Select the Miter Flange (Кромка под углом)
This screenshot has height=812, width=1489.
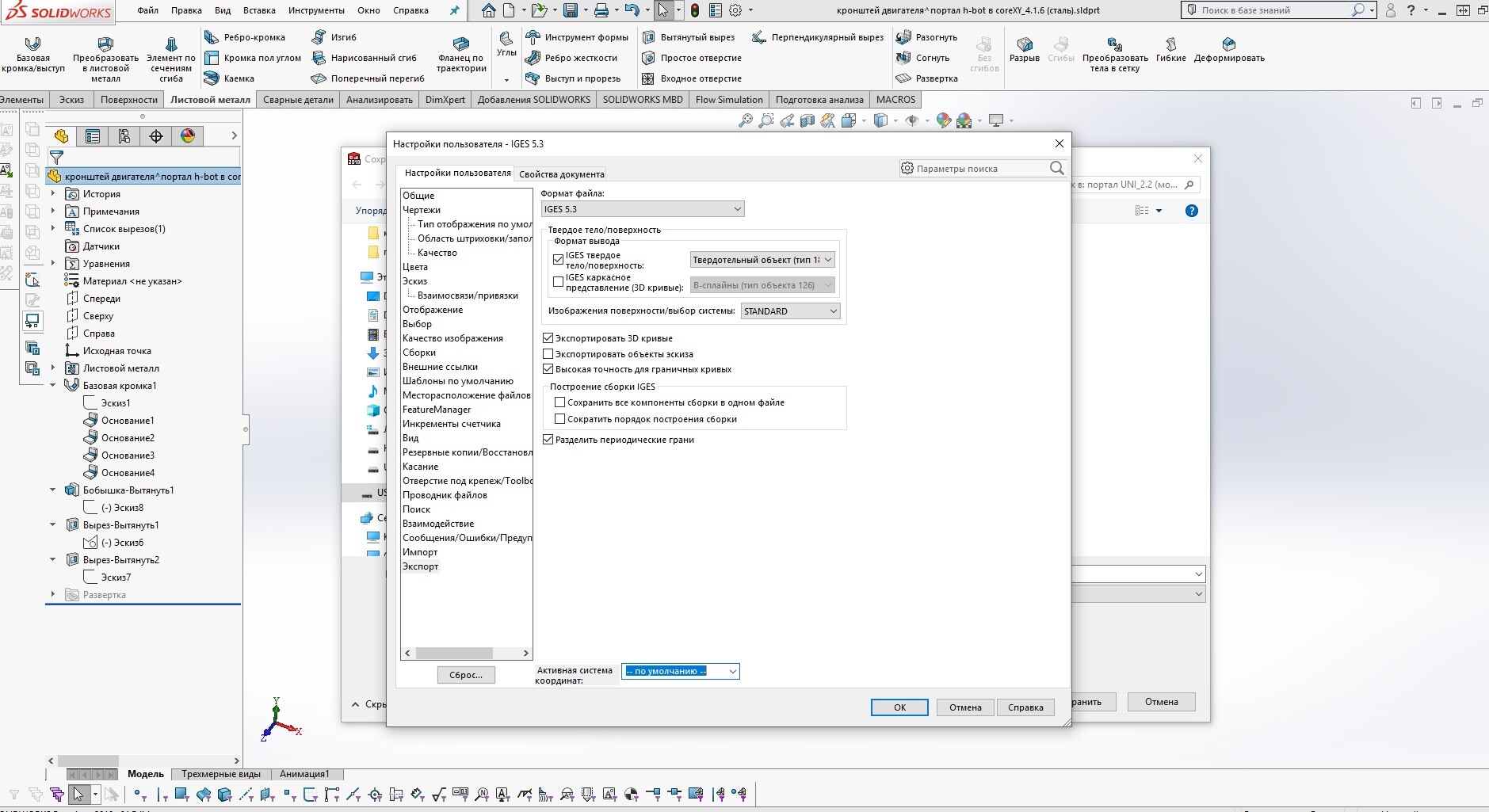(x=253, y=58)
